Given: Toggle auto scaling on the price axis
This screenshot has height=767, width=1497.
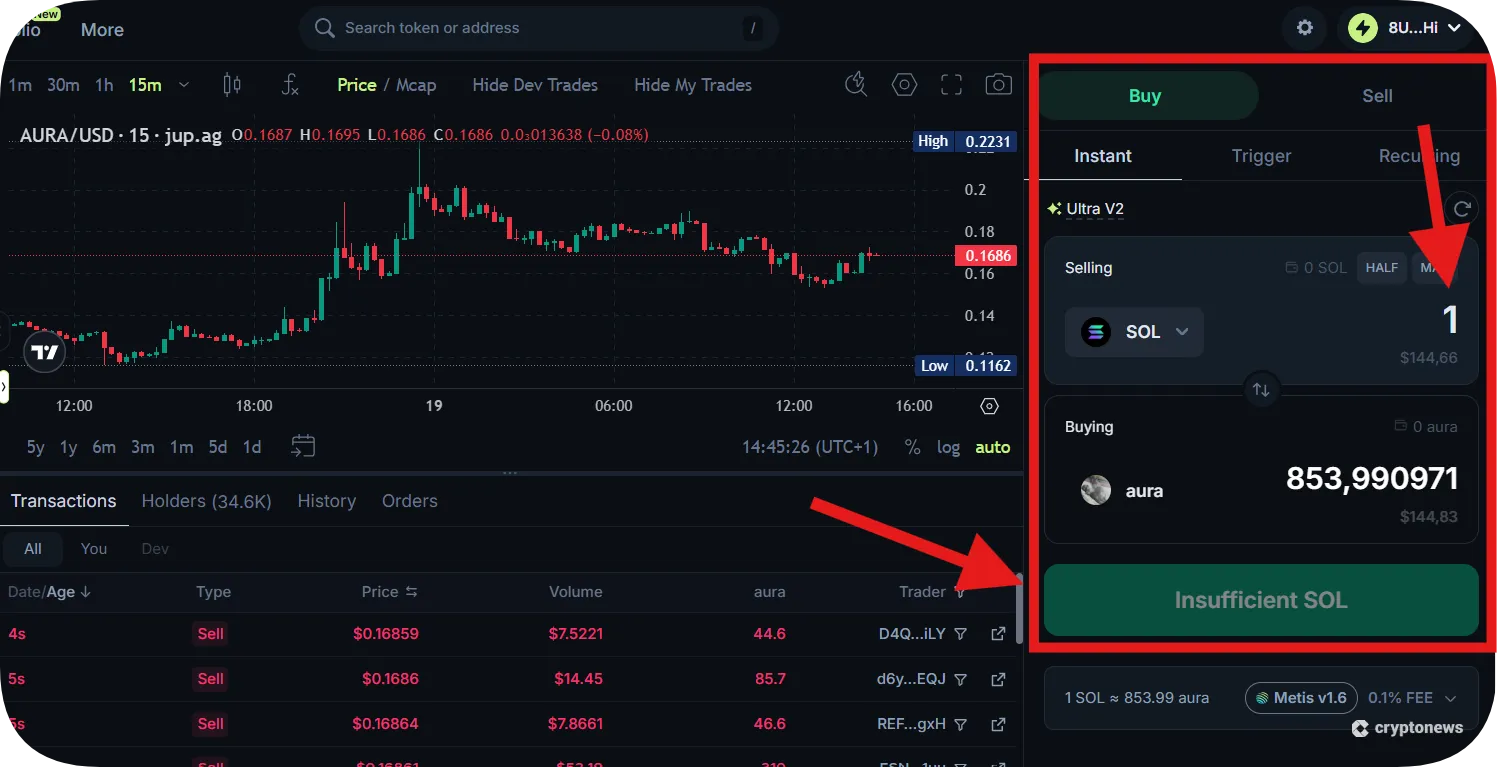Looking at the screenshot, I should pos(991,447).
